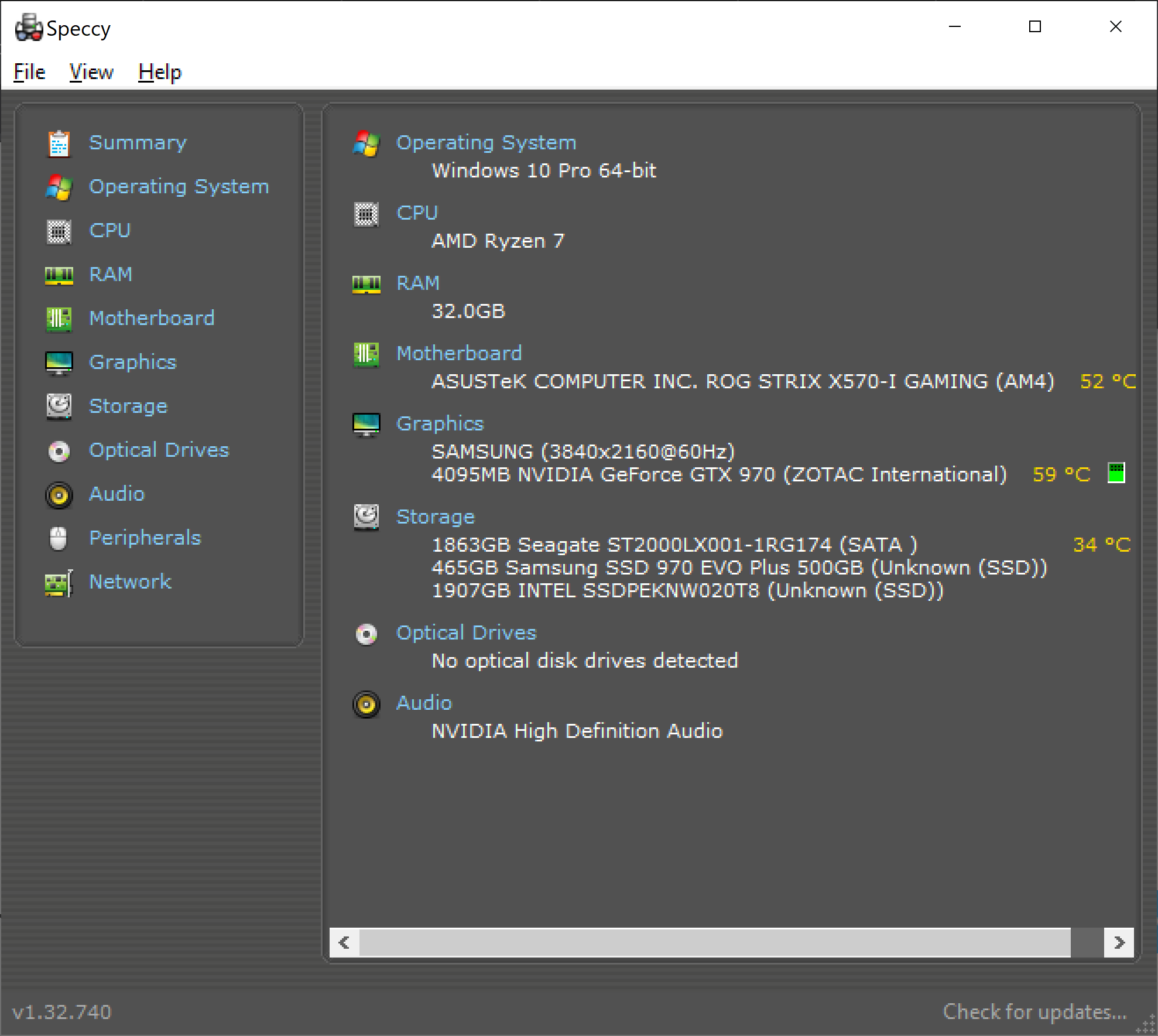Click Check for updates link
1158x1036 pixels.
(1034, 1011)
